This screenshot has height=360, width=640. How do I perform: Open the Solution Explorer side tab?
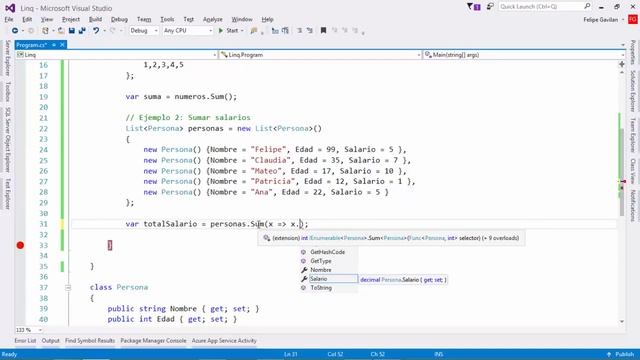[x=633, y=92]
